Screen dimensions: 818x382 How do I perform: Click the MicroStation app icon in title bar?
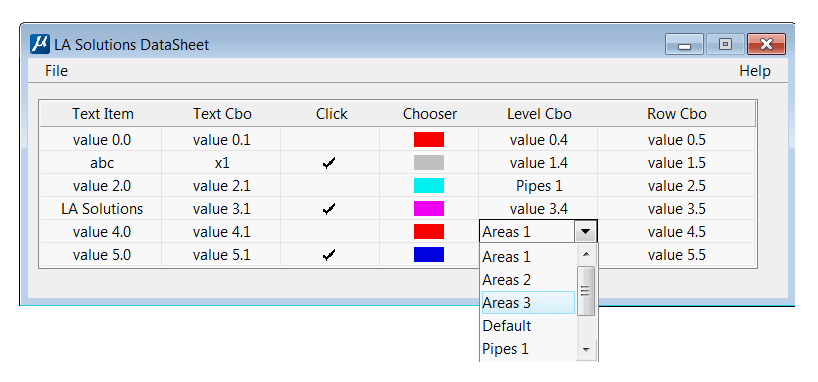[40, 44]
